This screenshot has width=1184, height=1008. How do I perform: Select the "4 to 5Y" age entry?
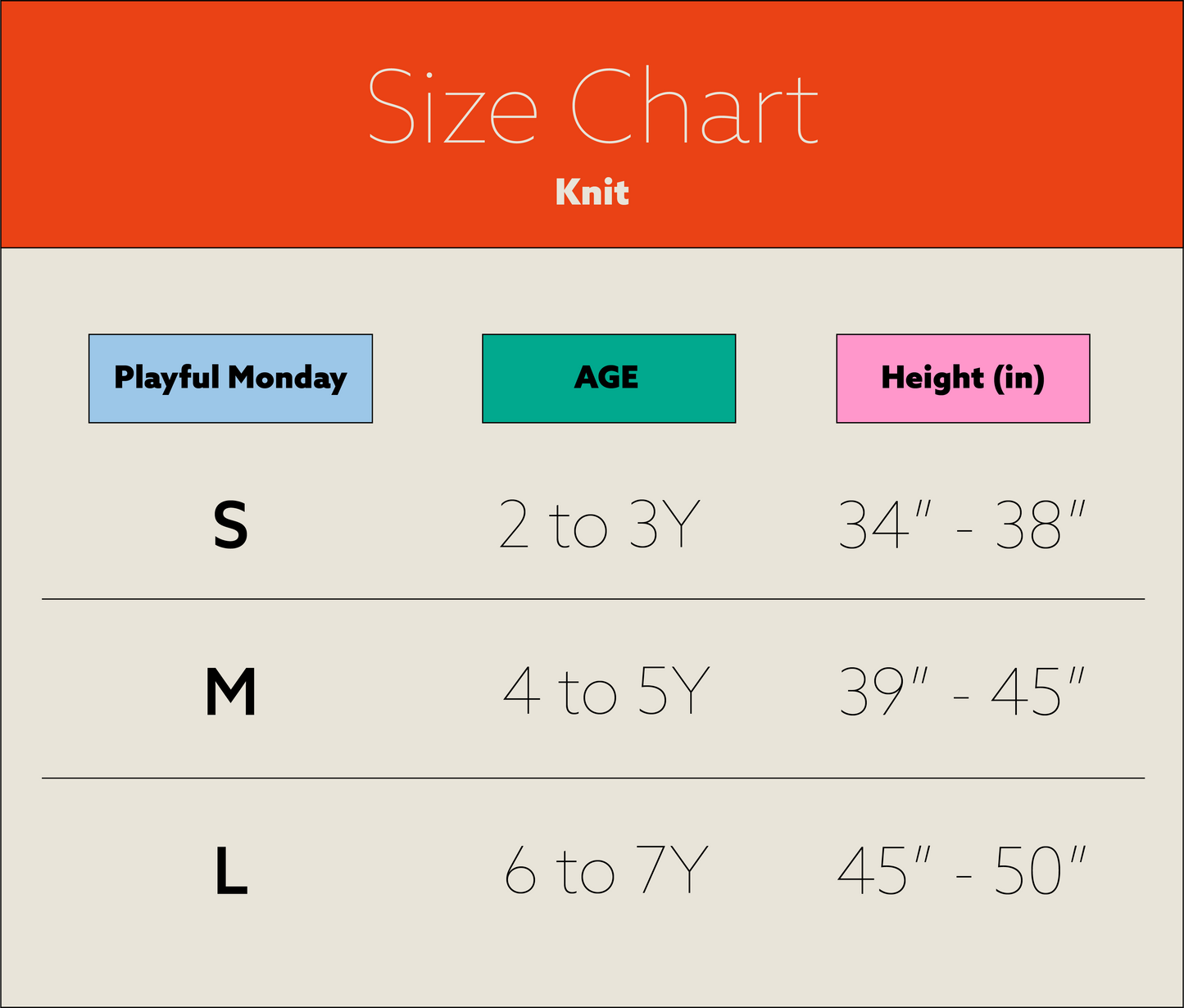pyautogui.click(x=606, y=692)
